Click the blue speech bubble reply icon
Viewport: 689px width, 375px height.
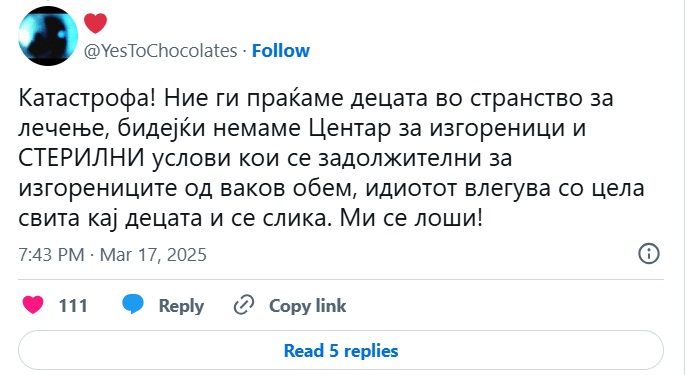tap(133, 304)
